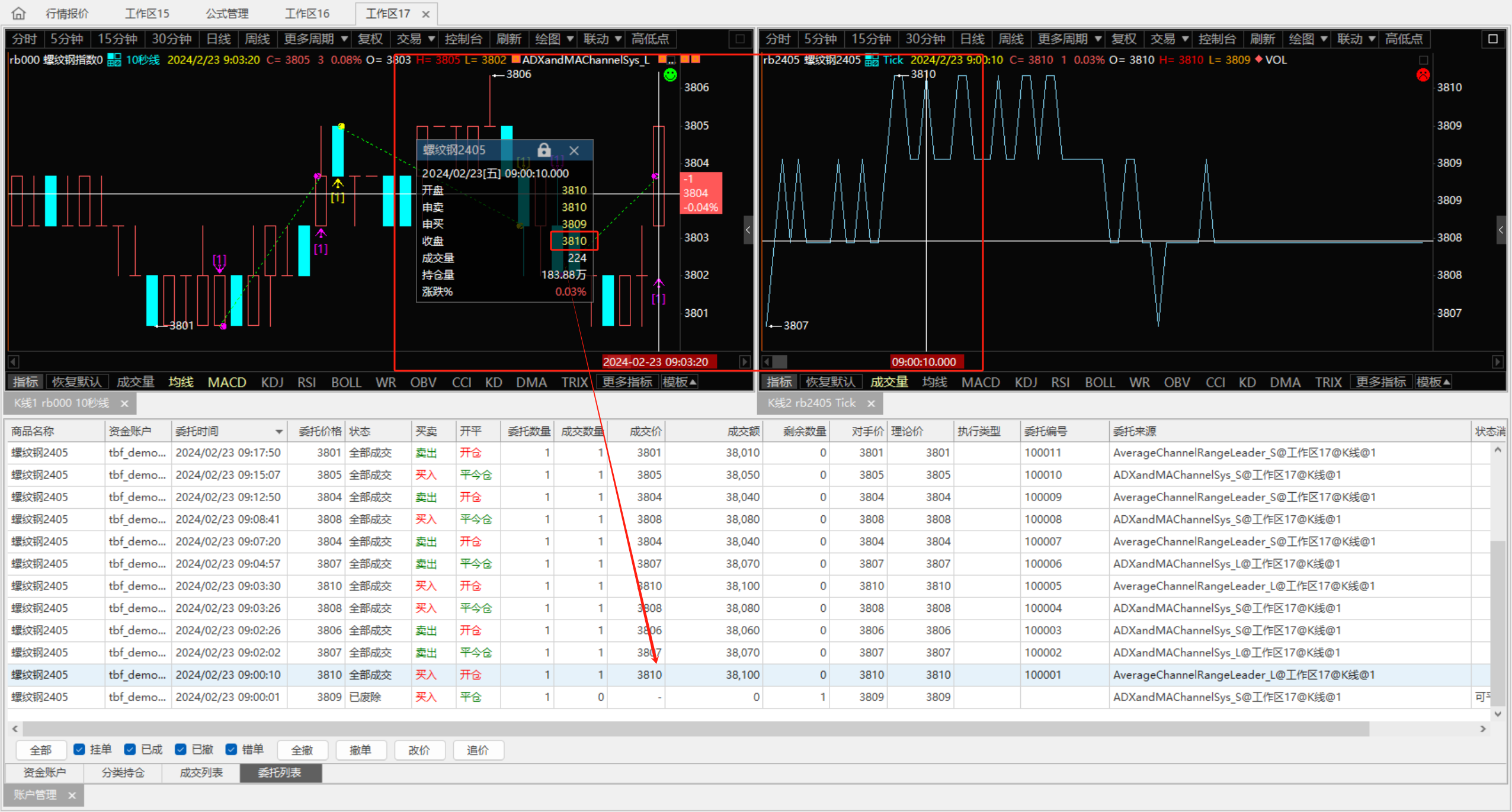Image resolution: width=1512 pixels, height=812 pixels.
Task: Click order table horizontal scrollbar
Action: pos(696,728)
